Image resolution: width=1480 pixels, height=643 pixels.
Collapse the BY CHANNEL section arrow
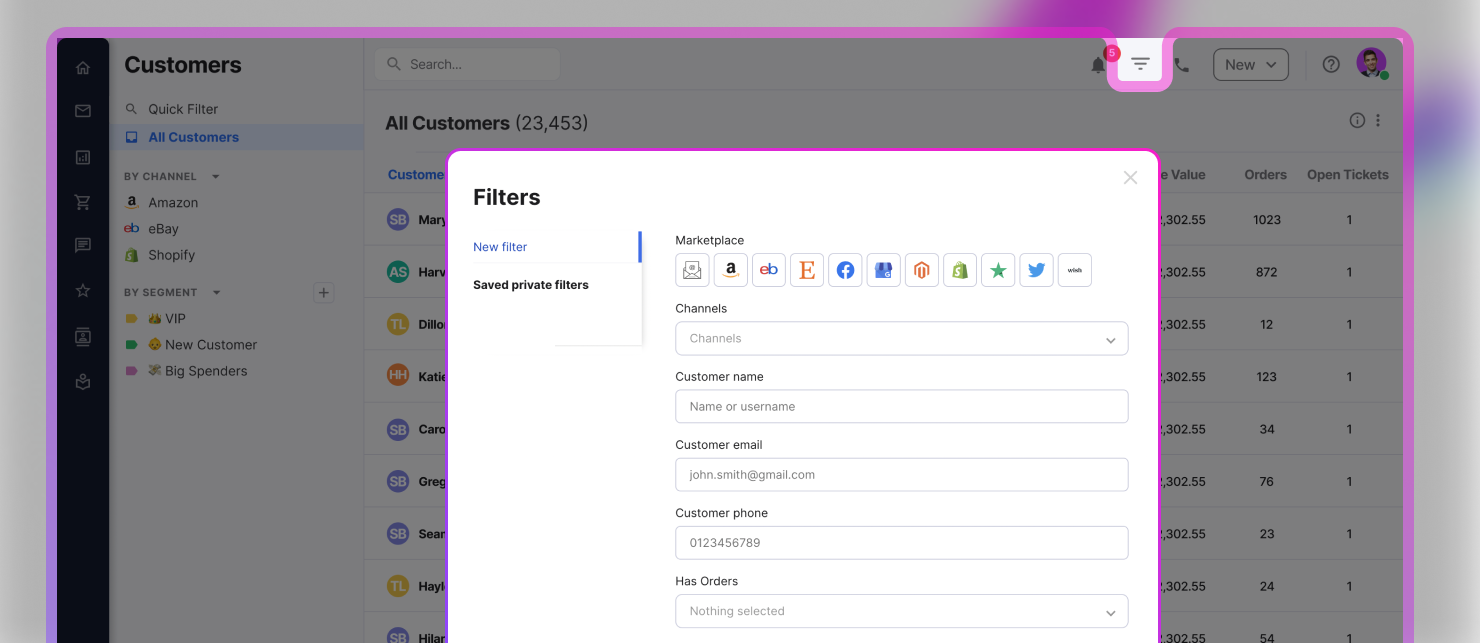click(216, 177)
